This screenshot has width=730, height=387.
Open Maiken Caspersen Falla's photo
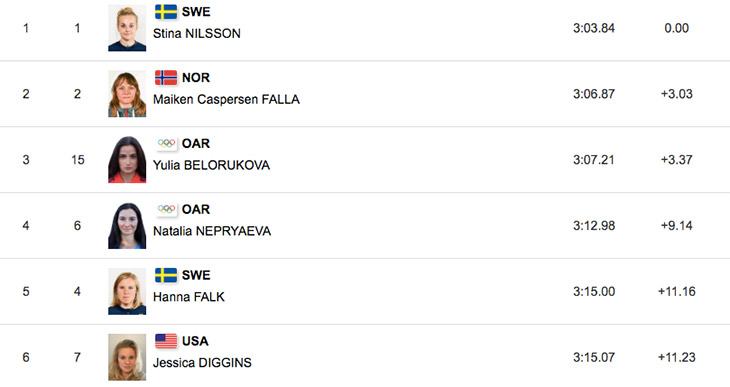point(127,94)
